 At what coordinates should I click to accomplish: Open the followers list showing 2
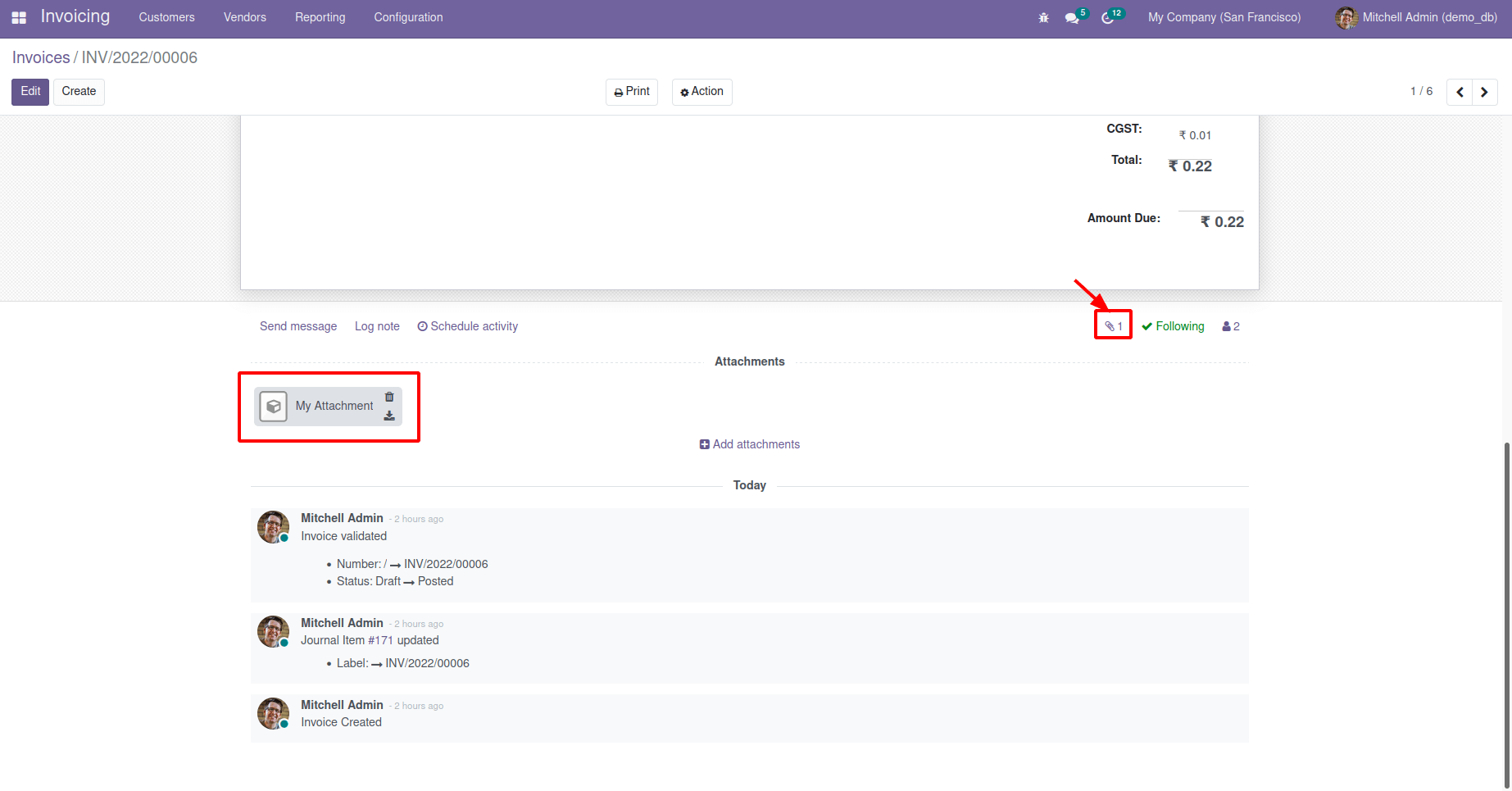tap(1230, 325)
